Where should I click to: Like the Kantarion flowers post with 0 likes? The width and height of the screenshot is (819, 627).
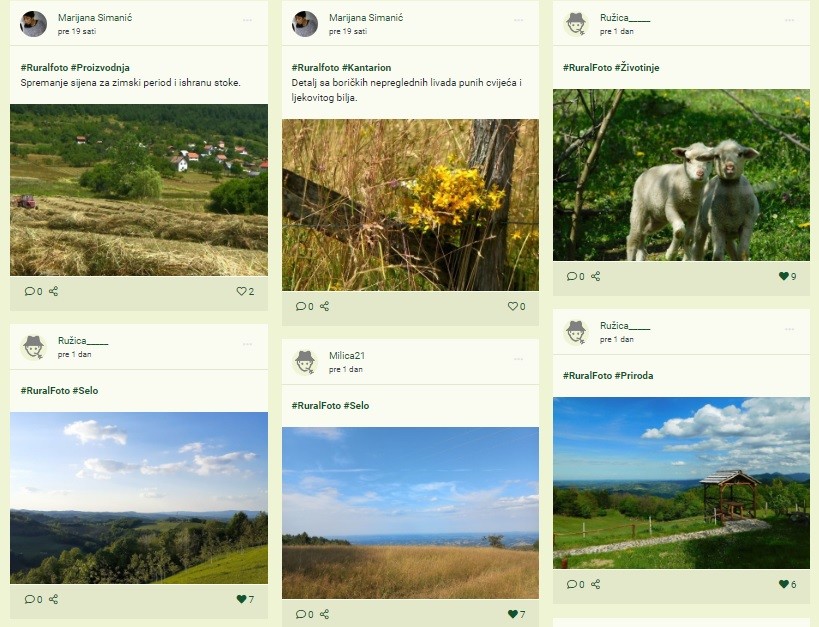(x=512, y=306)
